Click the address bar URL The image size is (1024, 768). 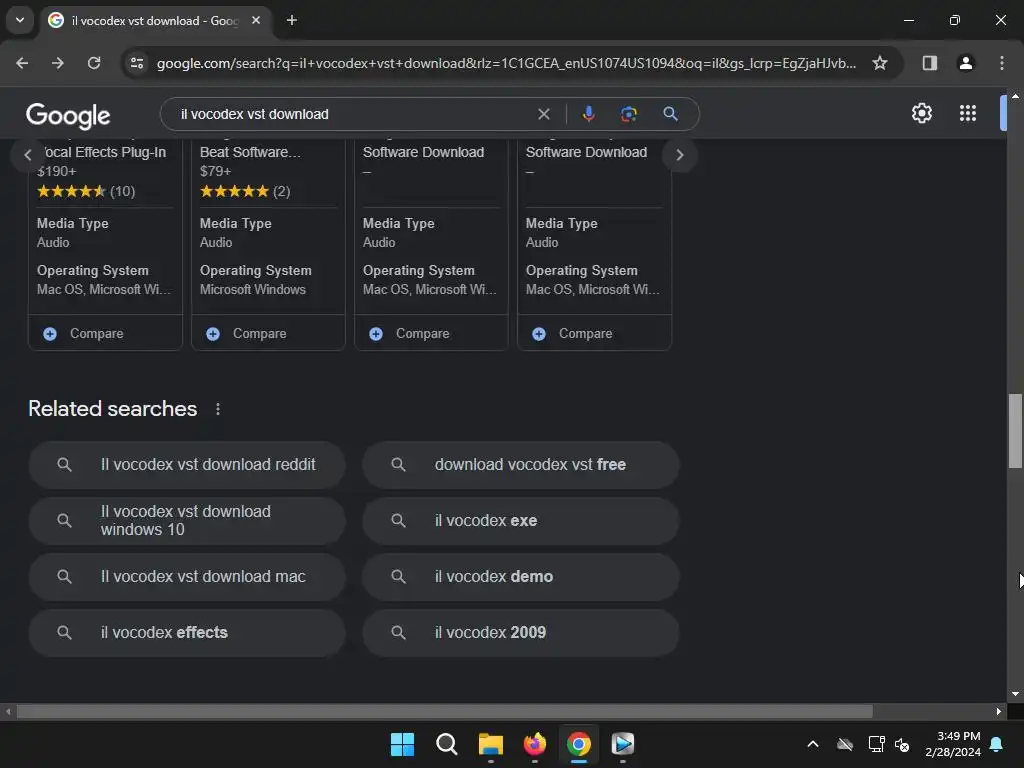506,63
